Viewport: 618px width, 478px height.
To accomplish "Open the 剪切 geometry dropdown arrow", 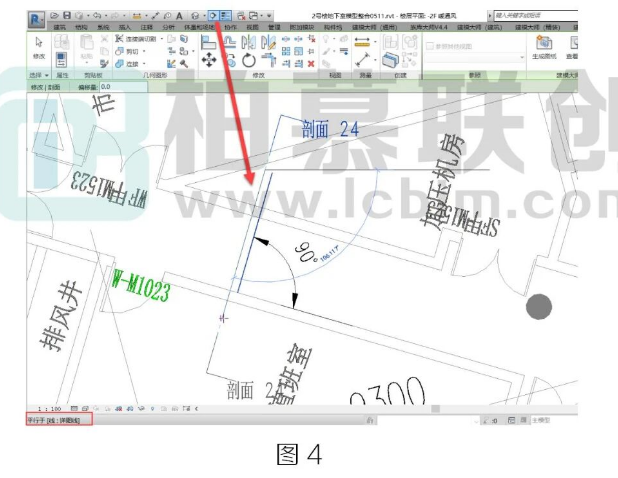I will [144, 51].
